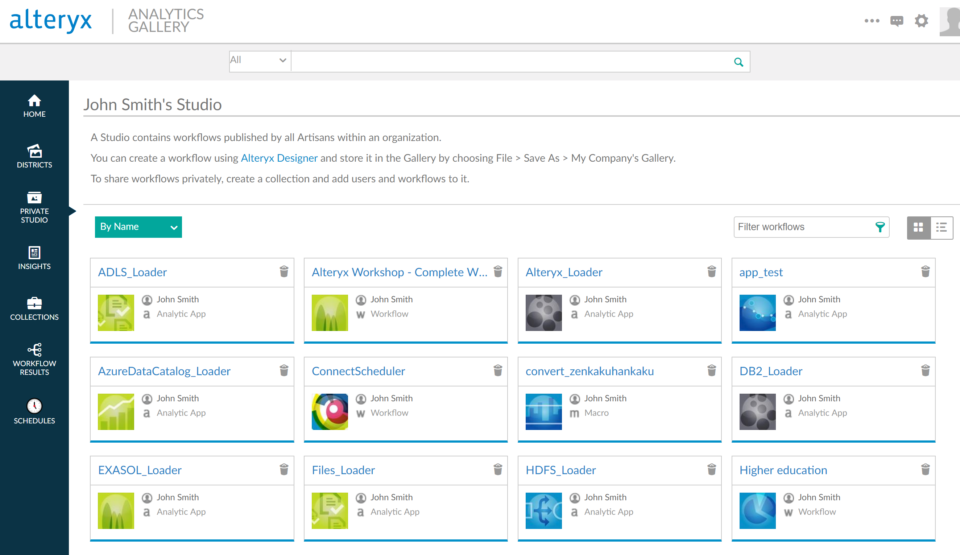Viewport: 960px width, 555px height.
Task: Click the HDFS_Loader thumbnail image
Action: coord(544,511)
